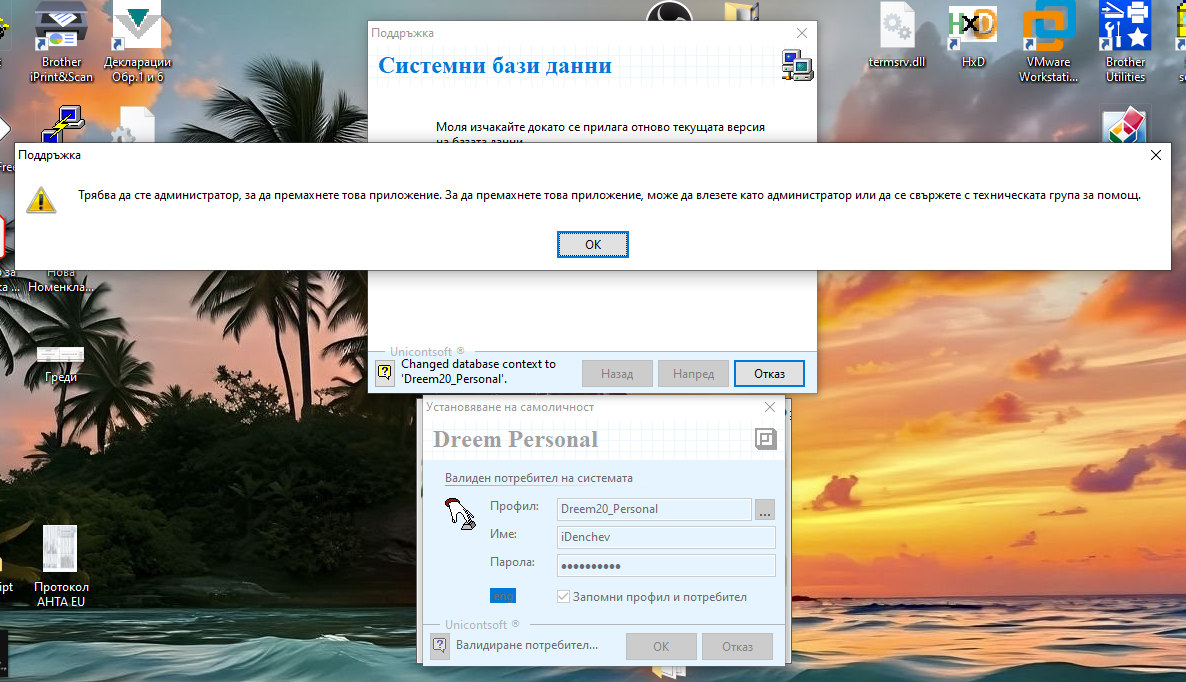Launch HxD hex editor shortcut
The width and height of the screenshot is (1186, 682).
click(973, 36)
